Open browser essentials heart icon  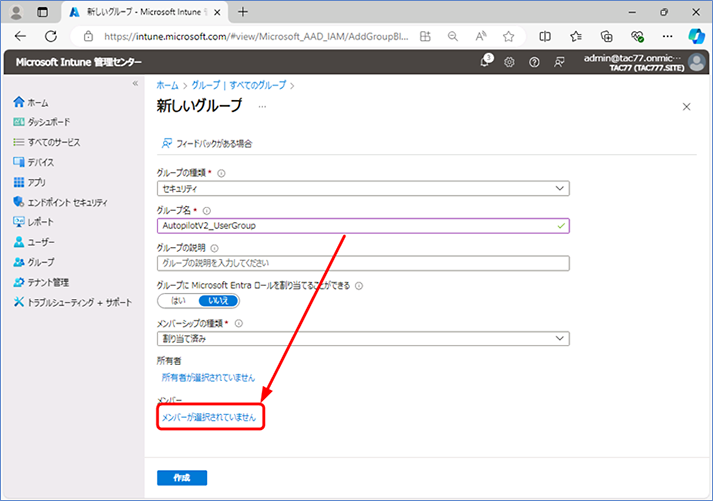coord(637,36)
